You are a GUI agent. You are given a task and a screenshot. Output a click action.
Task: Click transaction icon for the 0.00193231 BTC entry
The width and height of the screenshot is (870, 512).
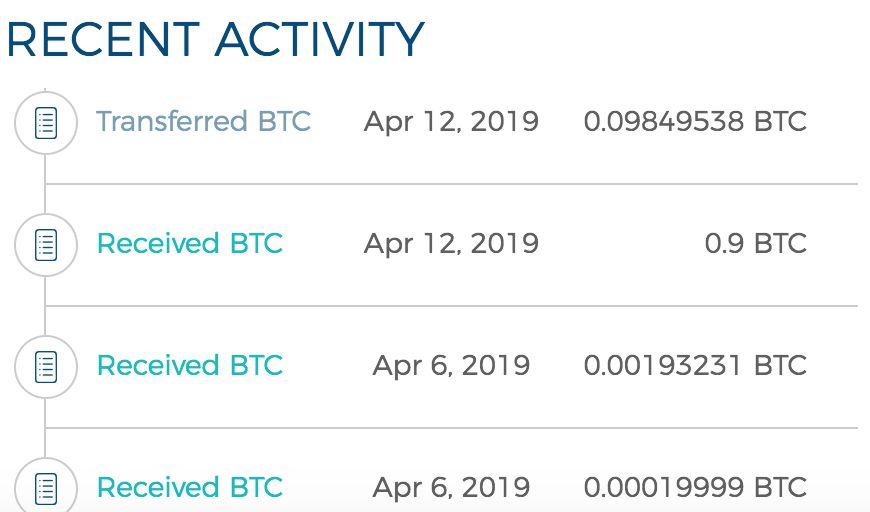[46, 366]
